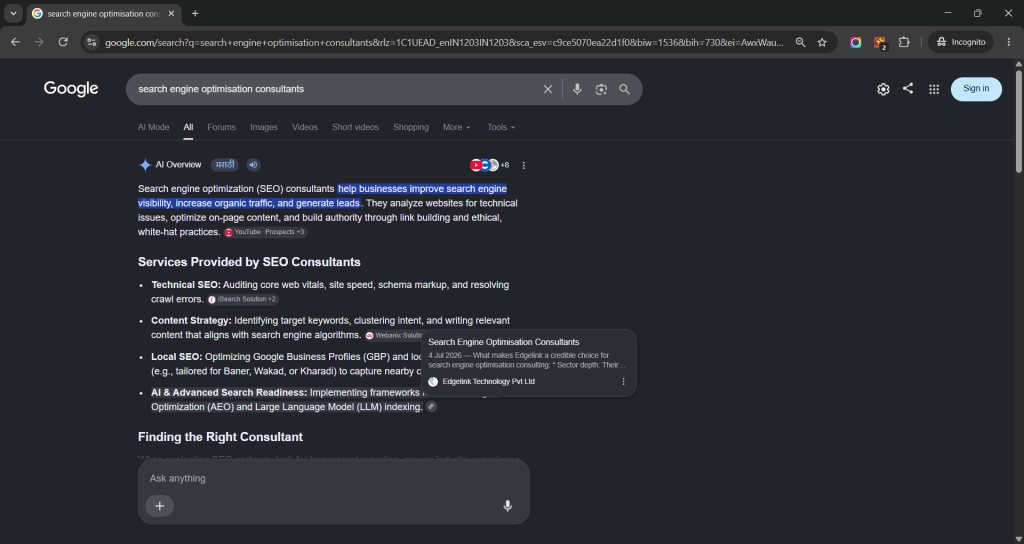
Task: Sign in to Google account
Action: click(x=976, y=89)
